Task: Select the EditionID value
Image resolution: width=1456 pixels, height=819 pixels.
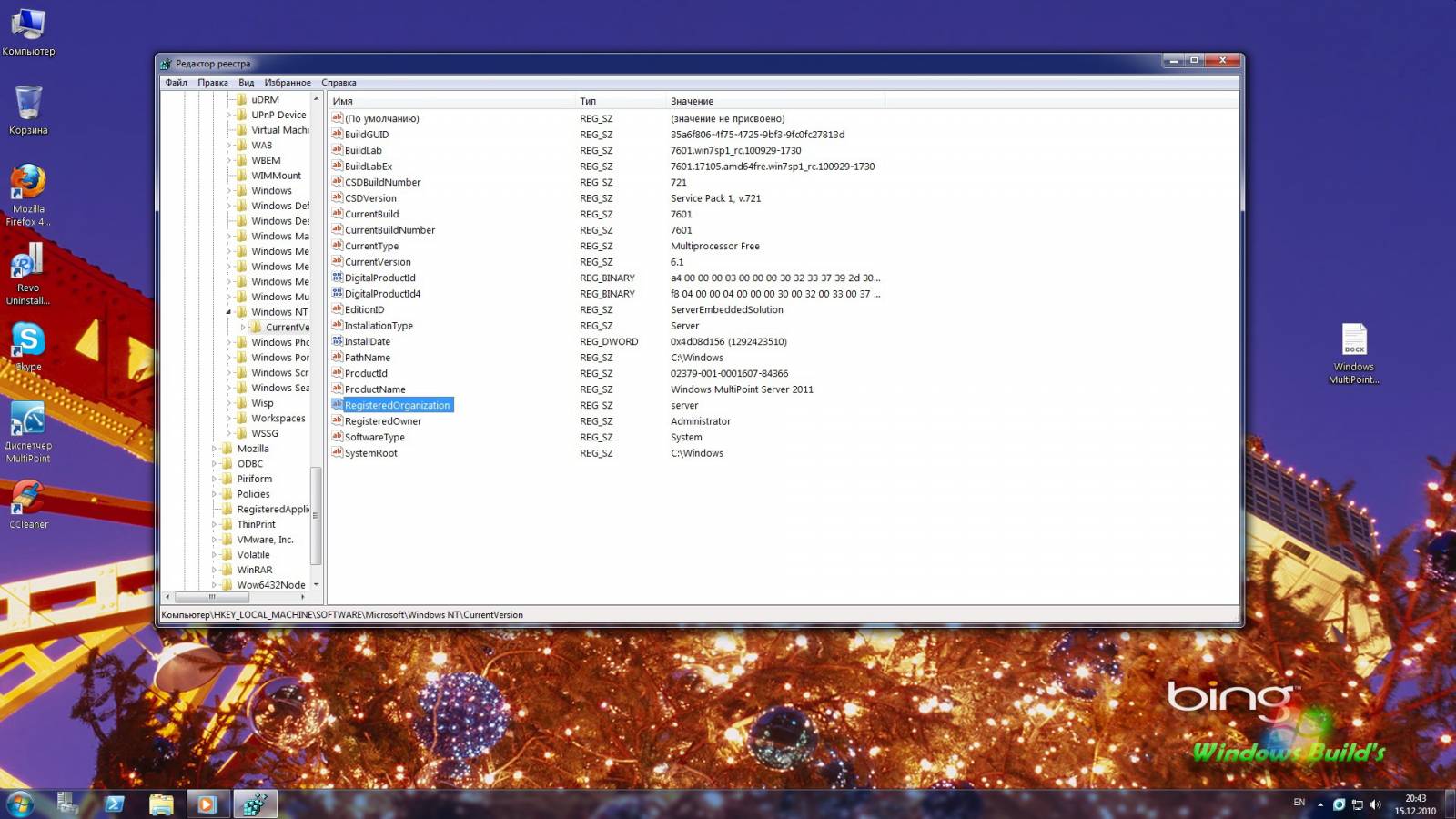Action: point(364,309)
